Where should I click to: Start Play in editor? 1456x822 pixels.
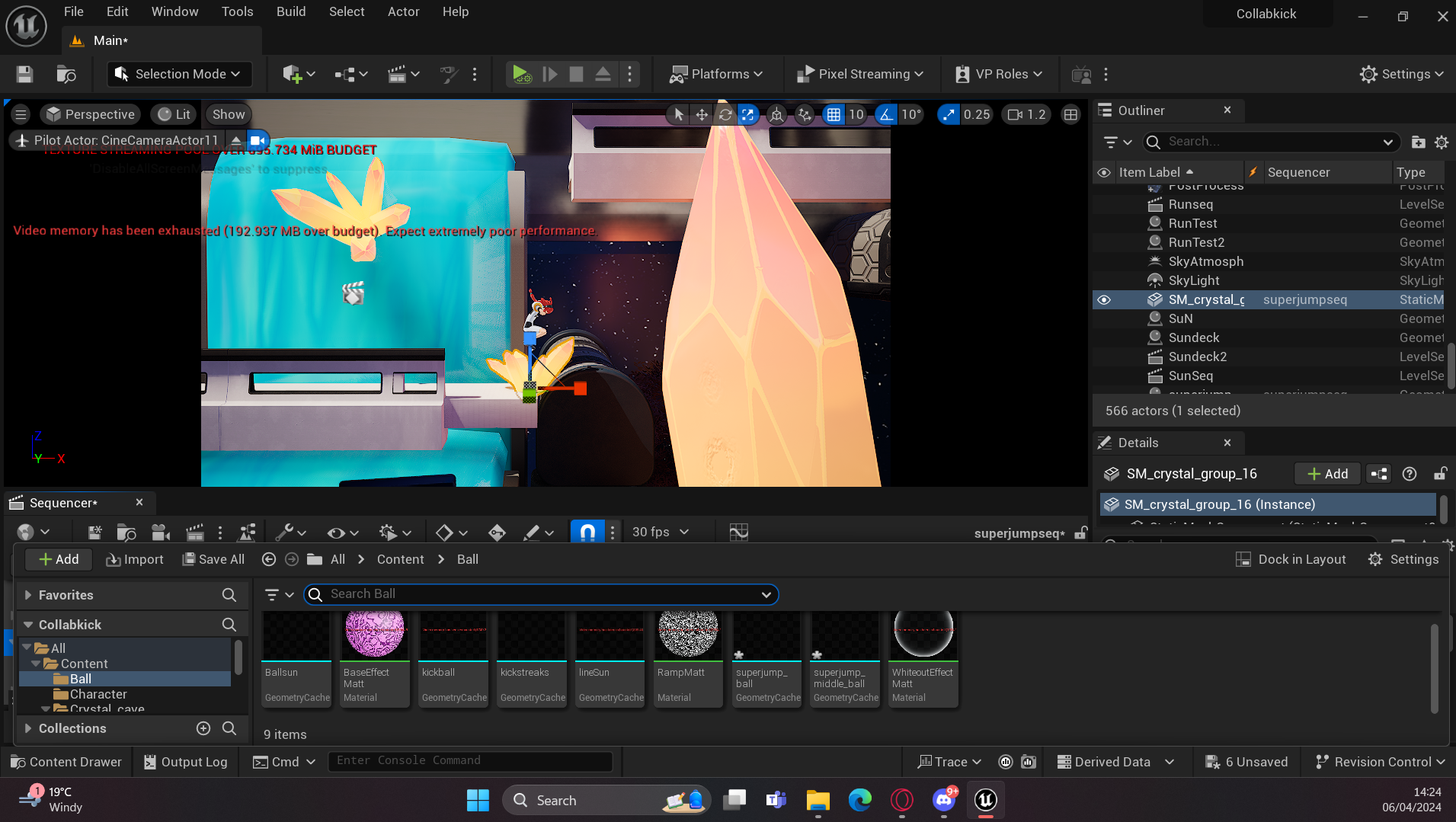click(522, 74)
